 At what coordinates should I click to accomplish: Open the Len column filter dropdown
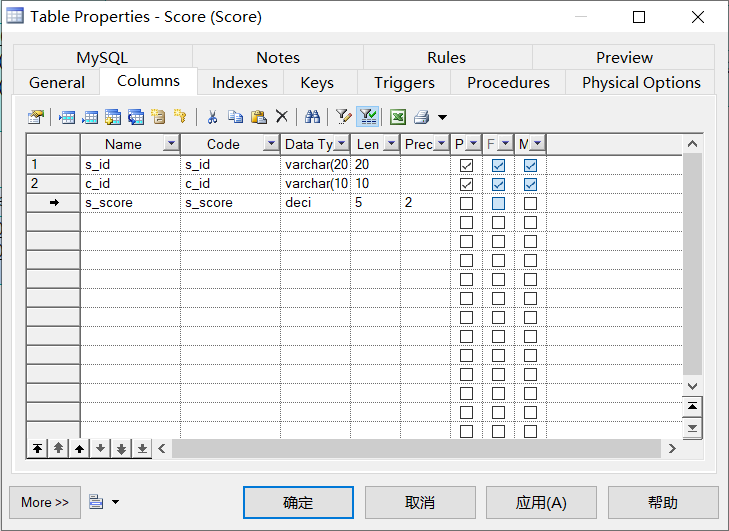[391, 144]
